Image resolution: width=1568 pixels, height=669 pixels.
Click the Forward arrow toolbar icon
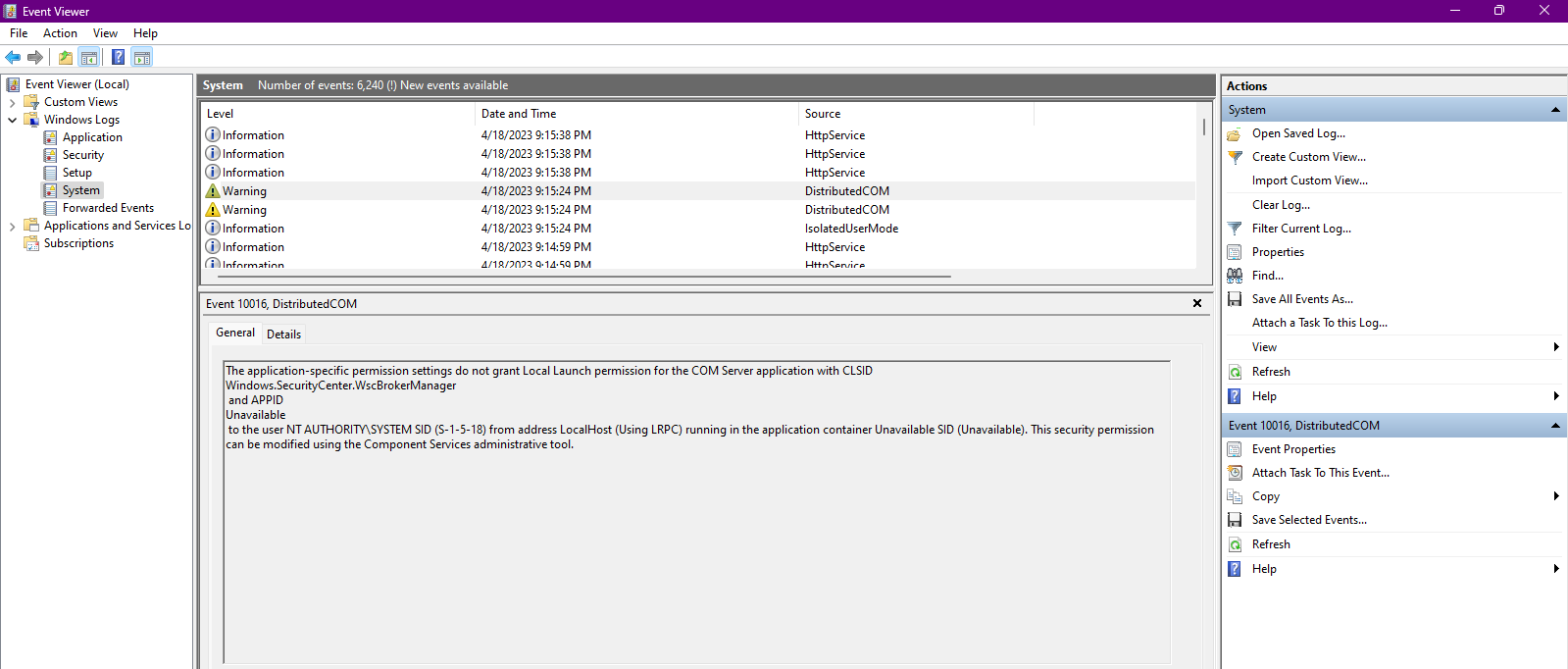pos(35,57)
